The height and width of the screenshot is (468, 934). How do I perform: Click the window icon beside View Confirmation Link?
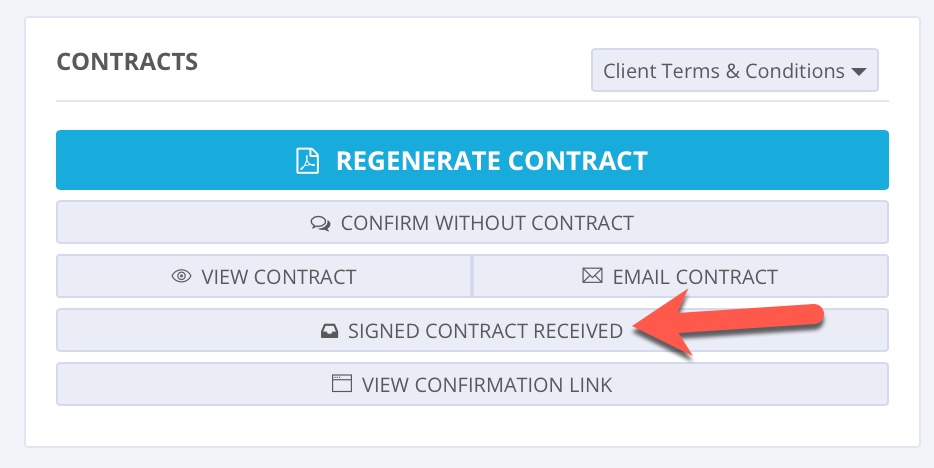pos(342,384)
